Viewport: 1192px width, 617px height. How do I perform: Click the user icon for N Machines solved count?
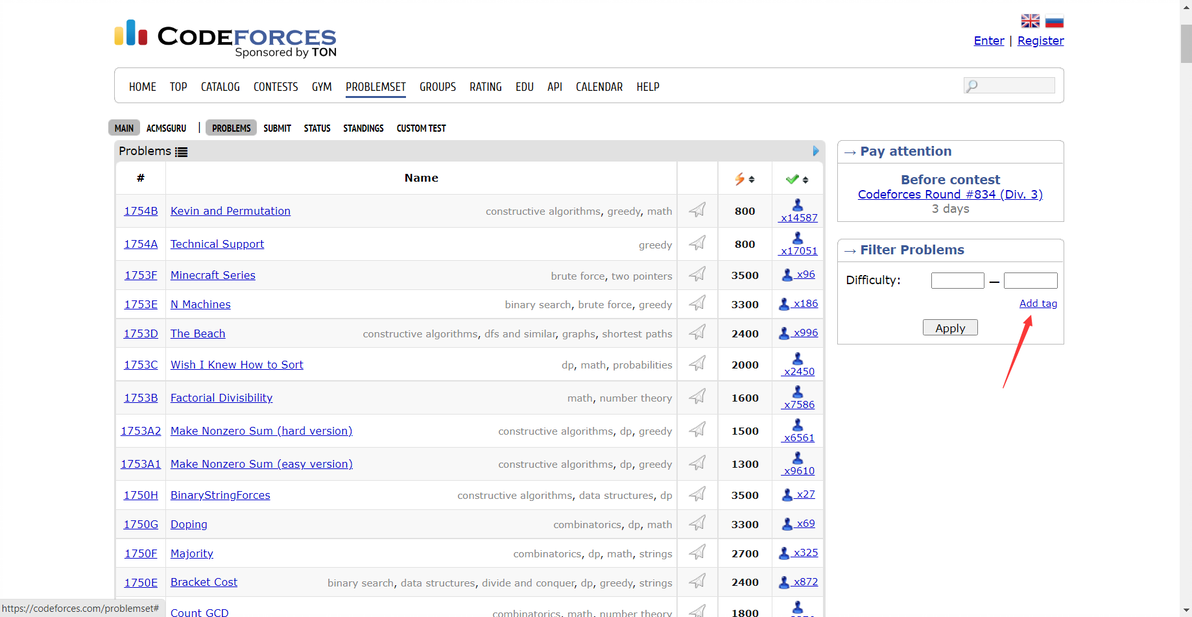[x=785, y=304]
